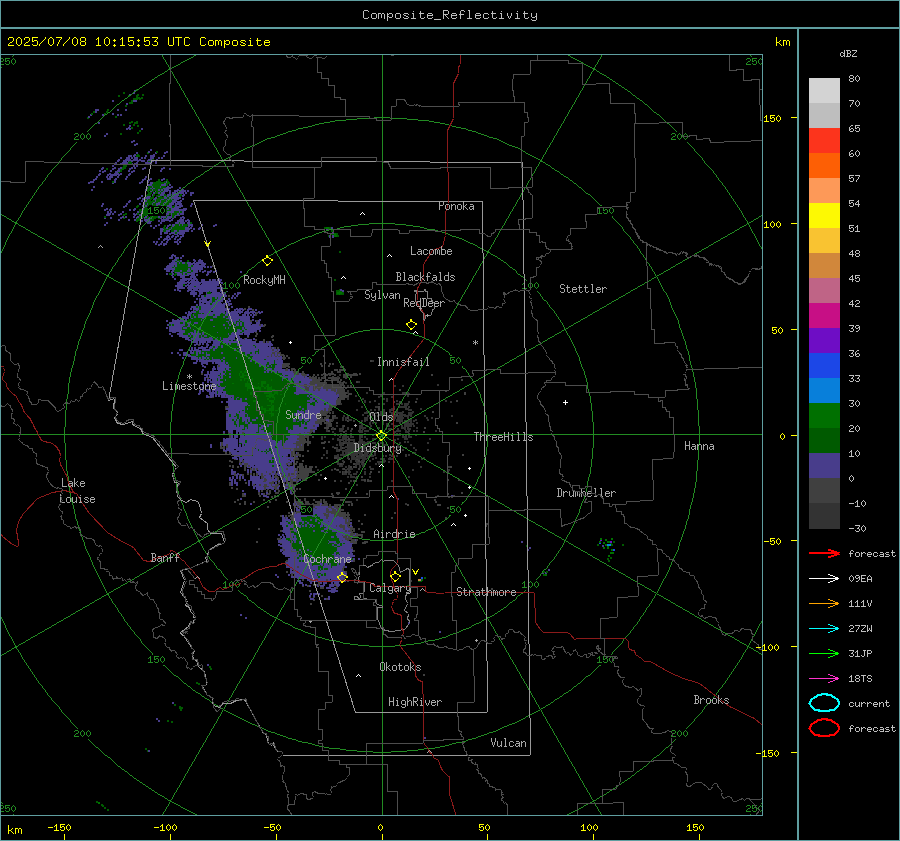Click the Okotoks town label

[400, 667]
